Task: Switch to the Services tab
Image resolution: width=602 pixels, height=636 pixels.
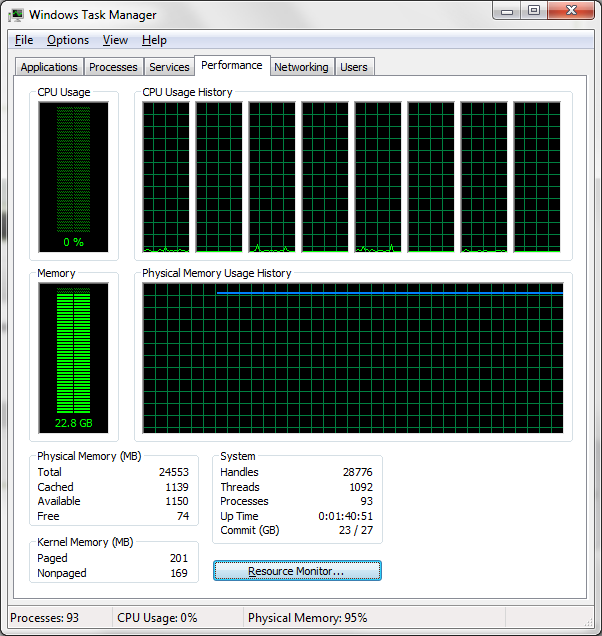Action: pyautogui.click(x=169, y=67)
